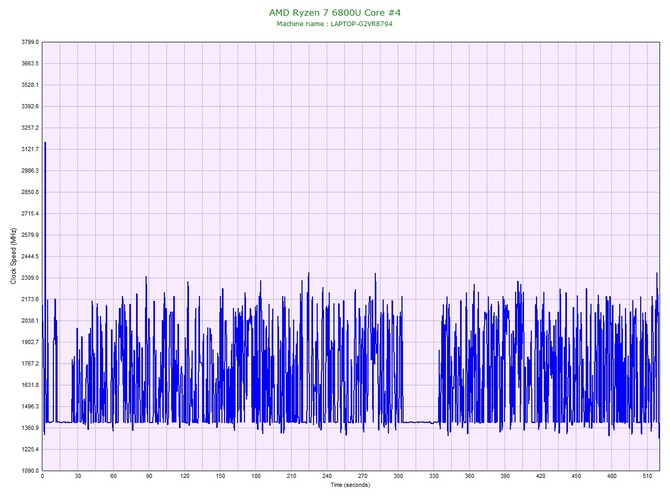
Task: Select the 2579.9 y-axis value
Action: pyautogui.click(x=30, y=235)
